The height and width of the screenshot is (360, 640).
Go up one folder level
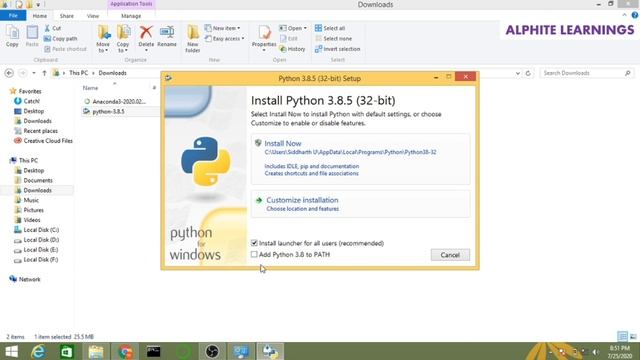[44, 73]
